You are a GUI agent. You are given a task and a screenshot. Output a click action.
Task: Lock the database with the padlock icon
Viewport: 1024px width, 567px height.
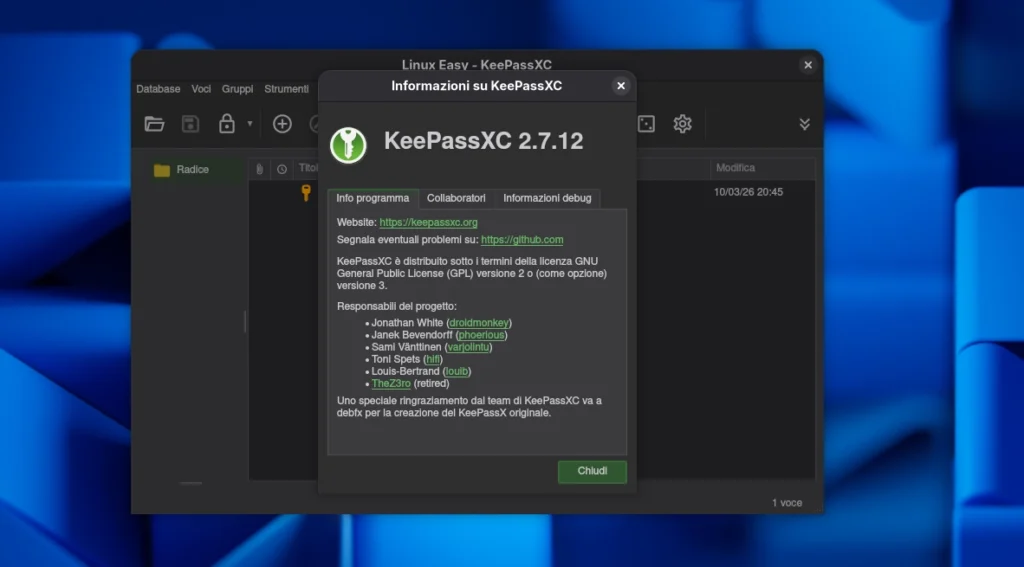[x=227, y=123]
